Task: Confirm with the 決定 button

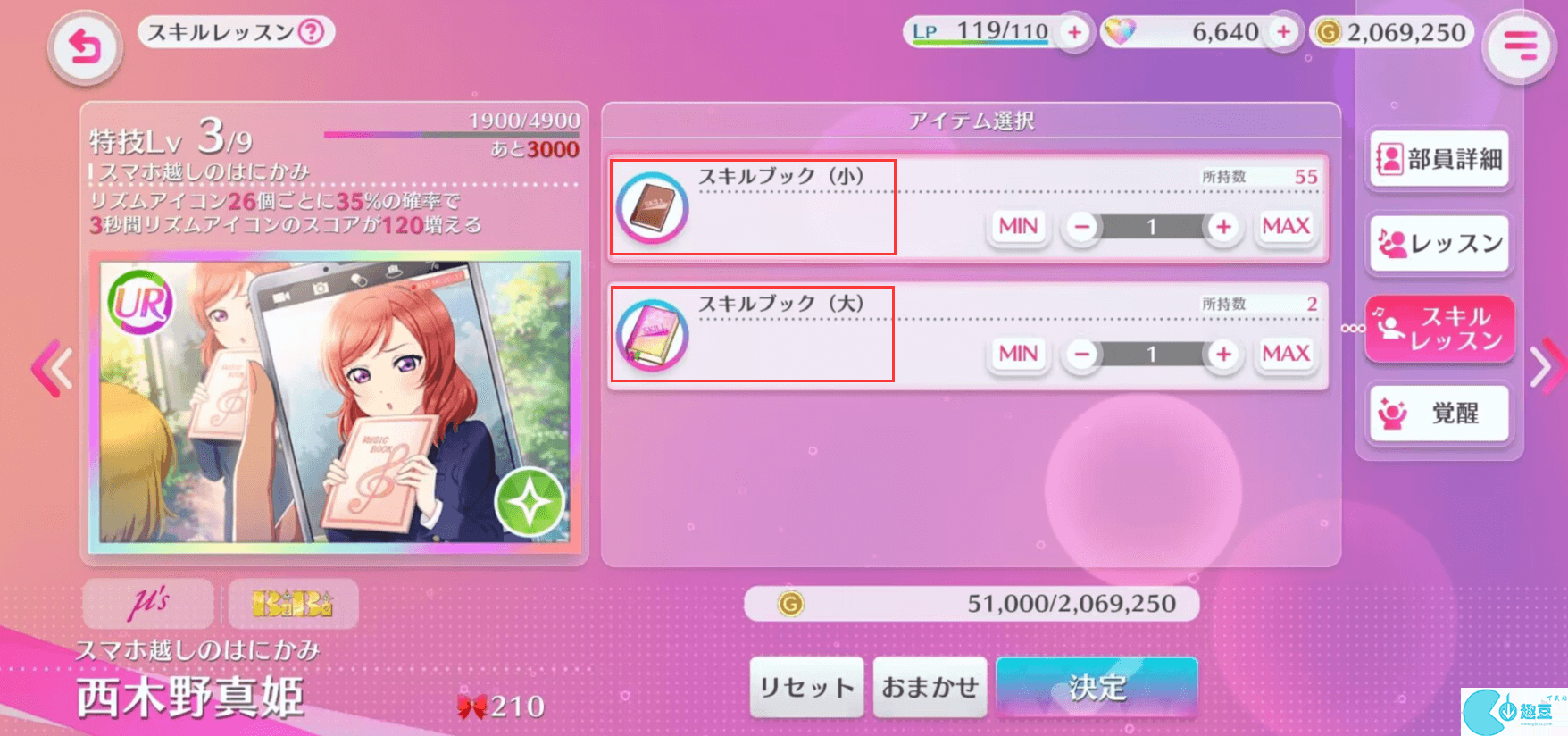Action: 1097,687
